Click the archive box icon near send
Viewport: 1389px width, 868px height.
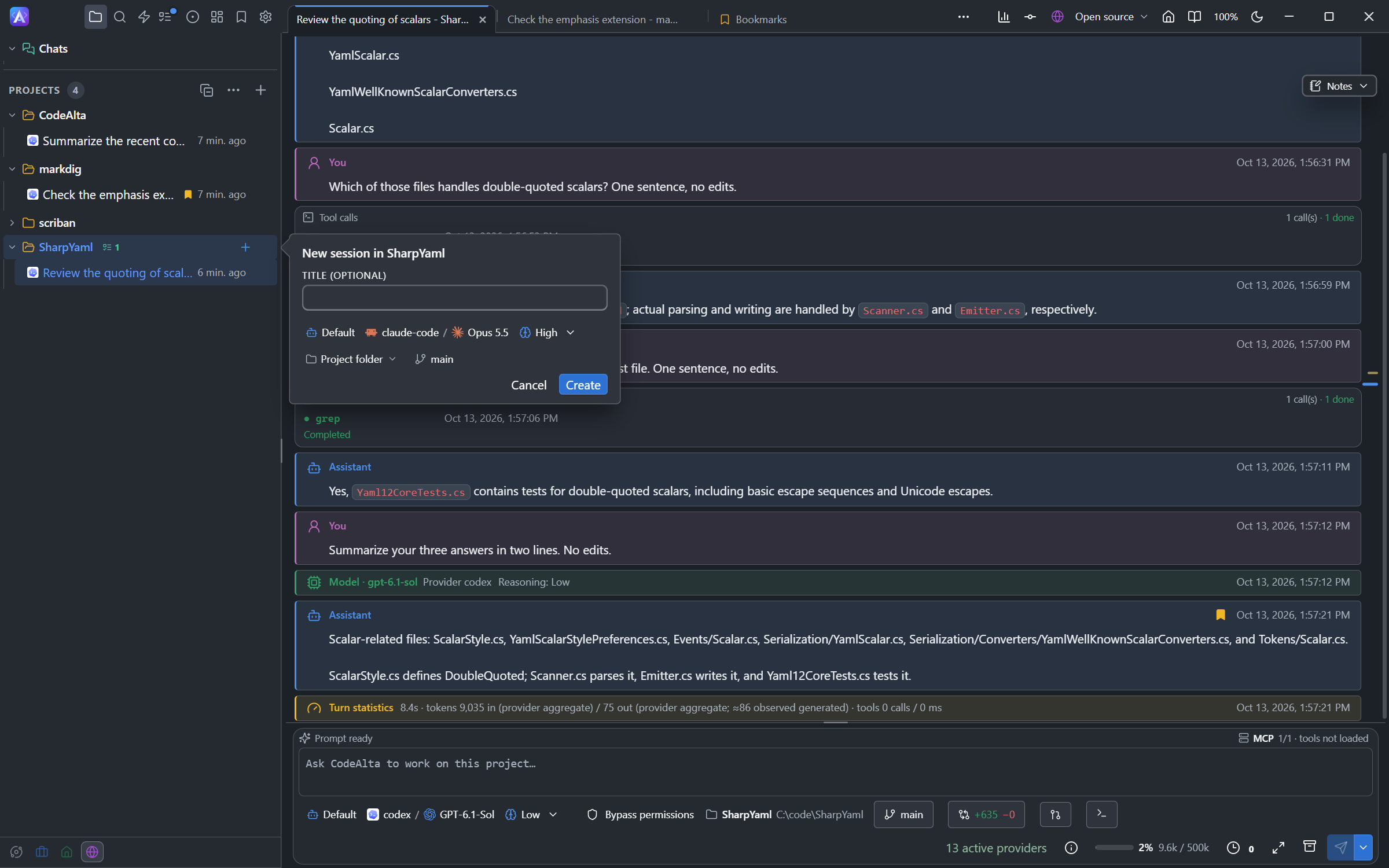[1309, 847]
